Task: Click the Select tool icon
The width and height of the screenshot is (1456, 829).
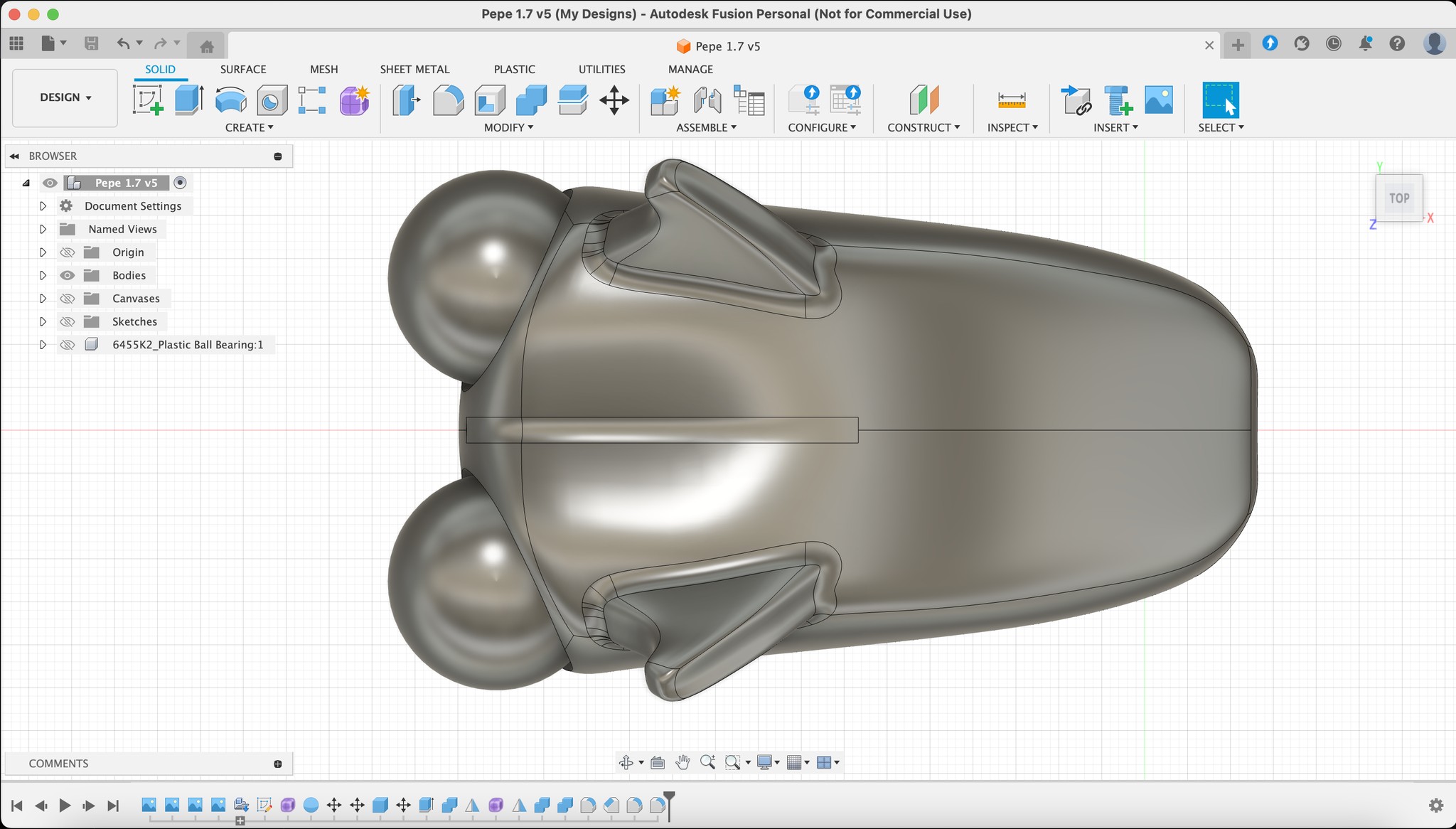Action: (x=1221, y=100)
